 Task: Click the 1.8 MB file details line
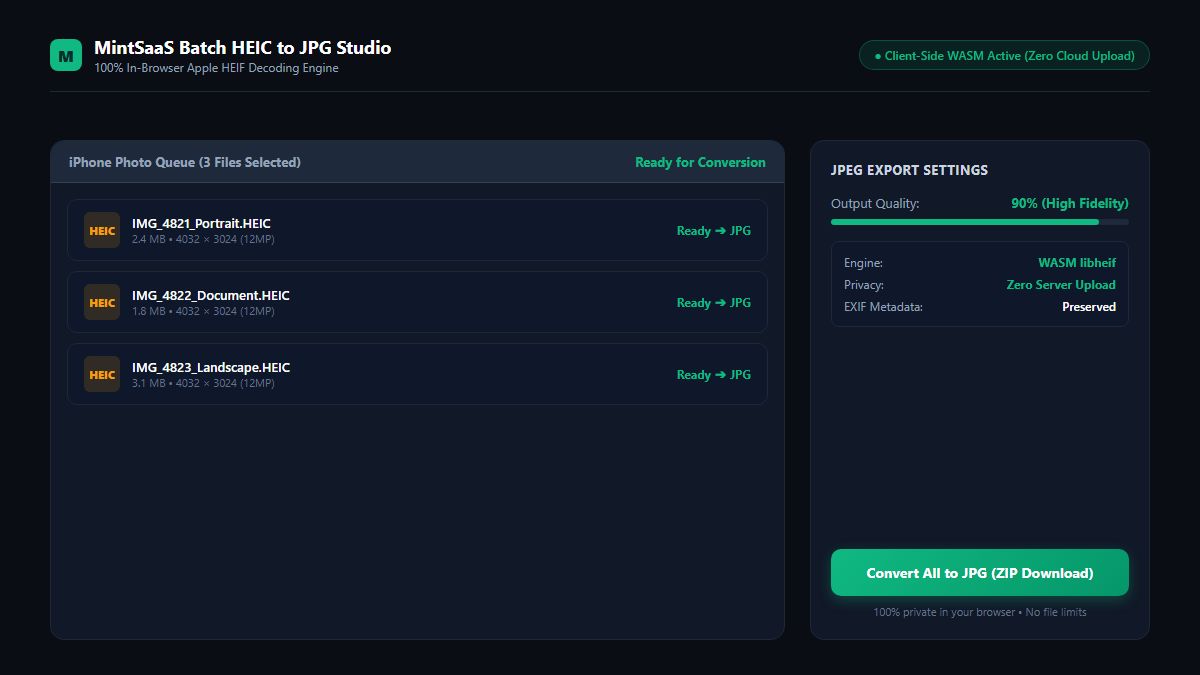pyautogui.click(x=203, y=311)
